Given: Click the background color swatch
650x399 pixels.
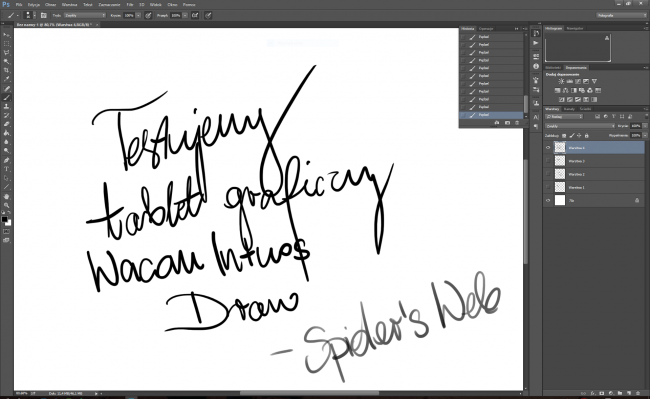Looking at the screenshot, I should click(8, 223).
